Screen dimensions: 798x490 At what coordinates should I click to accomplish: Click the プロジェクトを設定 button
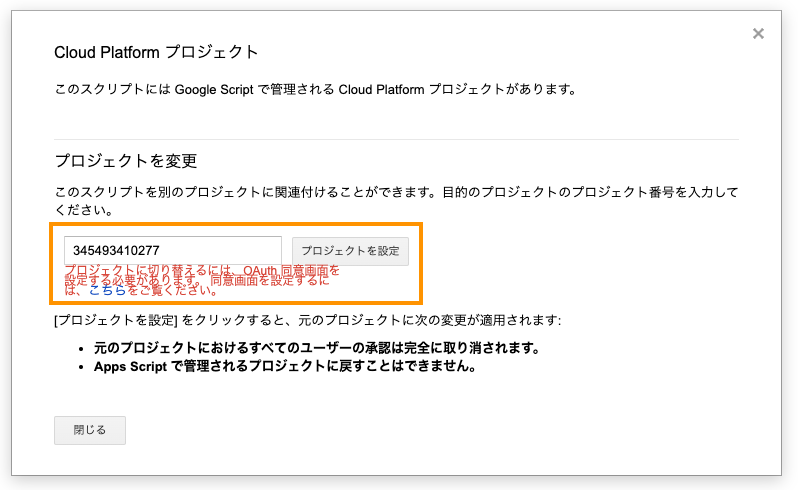click(350, 251)
